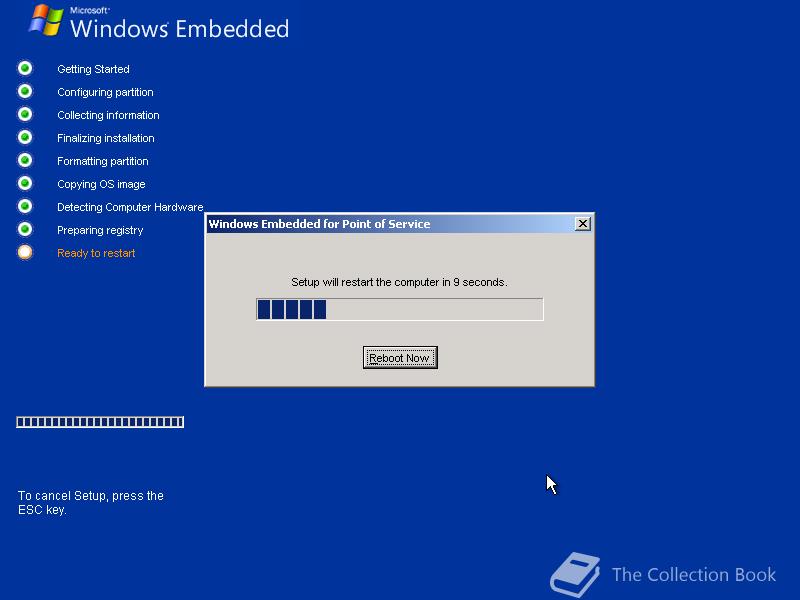
Task: Click the green bullet beside Formatting partition
Action: point(25,160)
